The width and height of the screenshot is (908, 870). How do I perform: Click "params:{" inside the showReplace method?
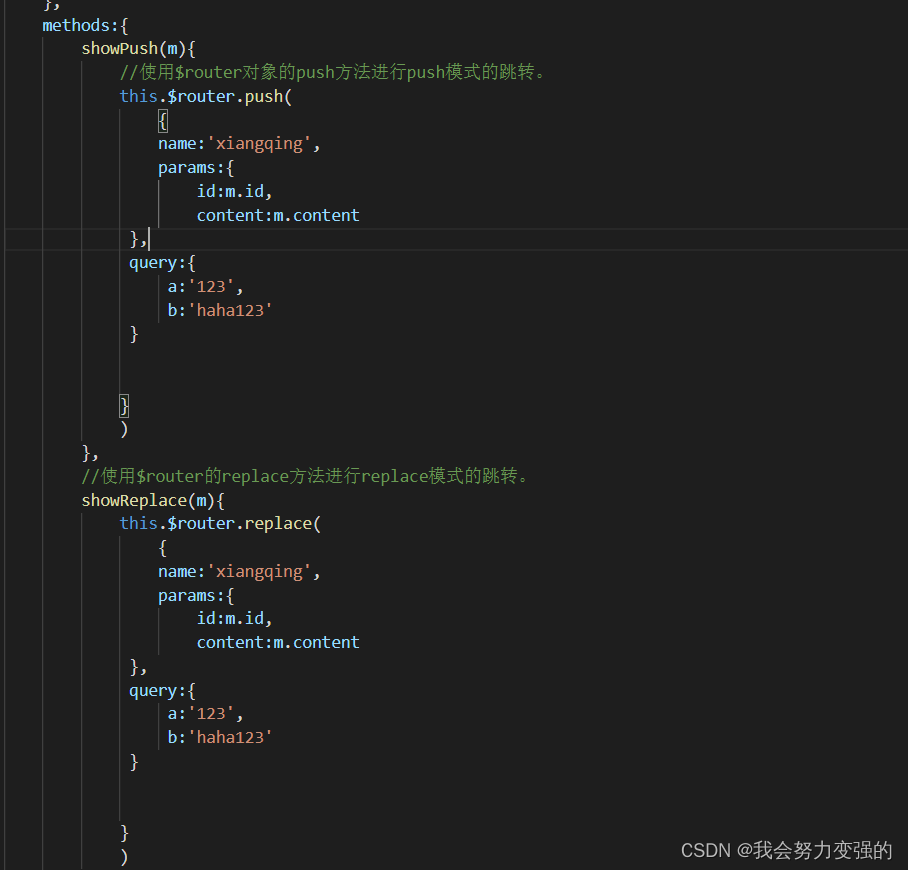[196, 596]
